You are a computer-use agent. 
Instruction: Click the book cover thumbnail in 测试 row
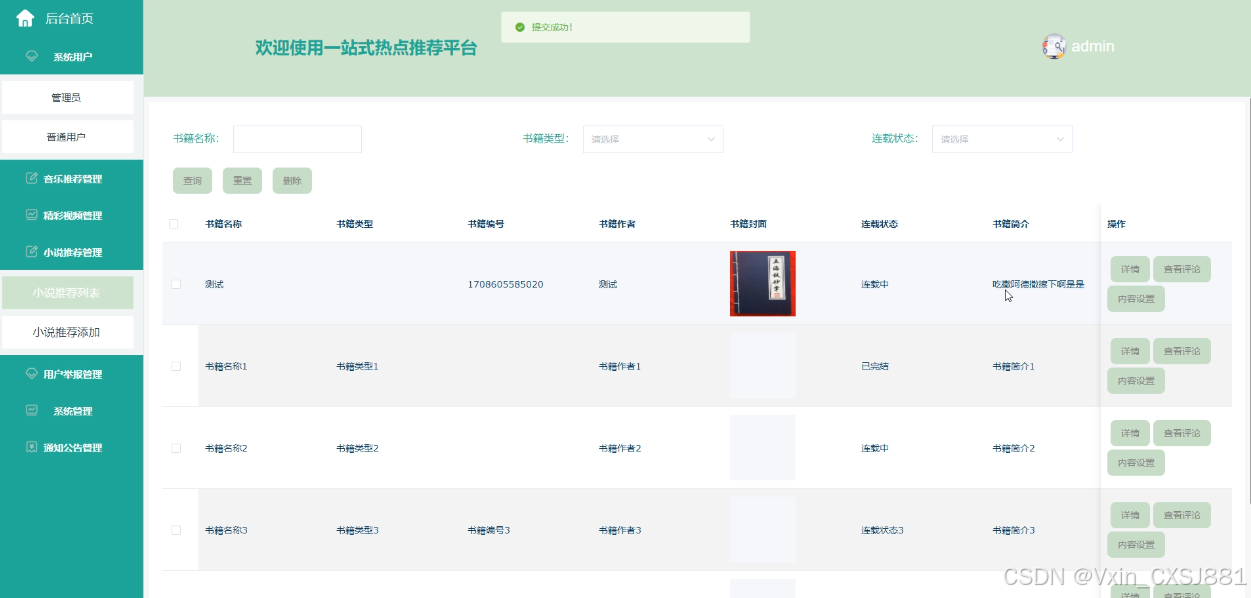[763, 284]
